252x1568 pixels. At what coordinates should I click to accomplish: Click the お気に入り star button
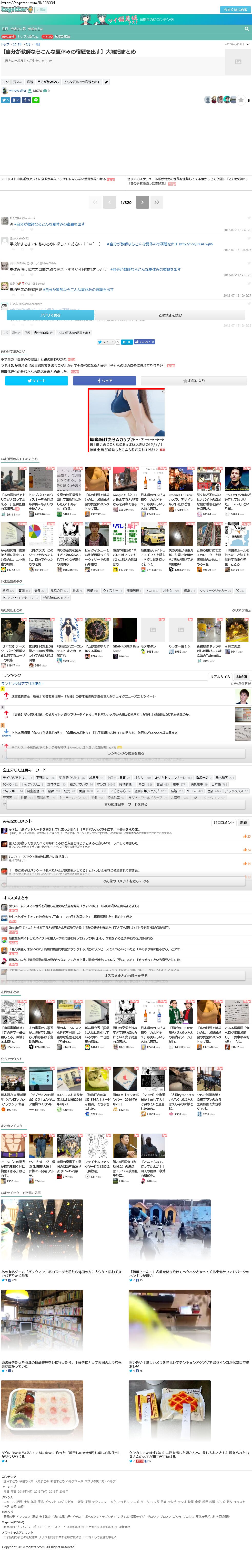194,380
